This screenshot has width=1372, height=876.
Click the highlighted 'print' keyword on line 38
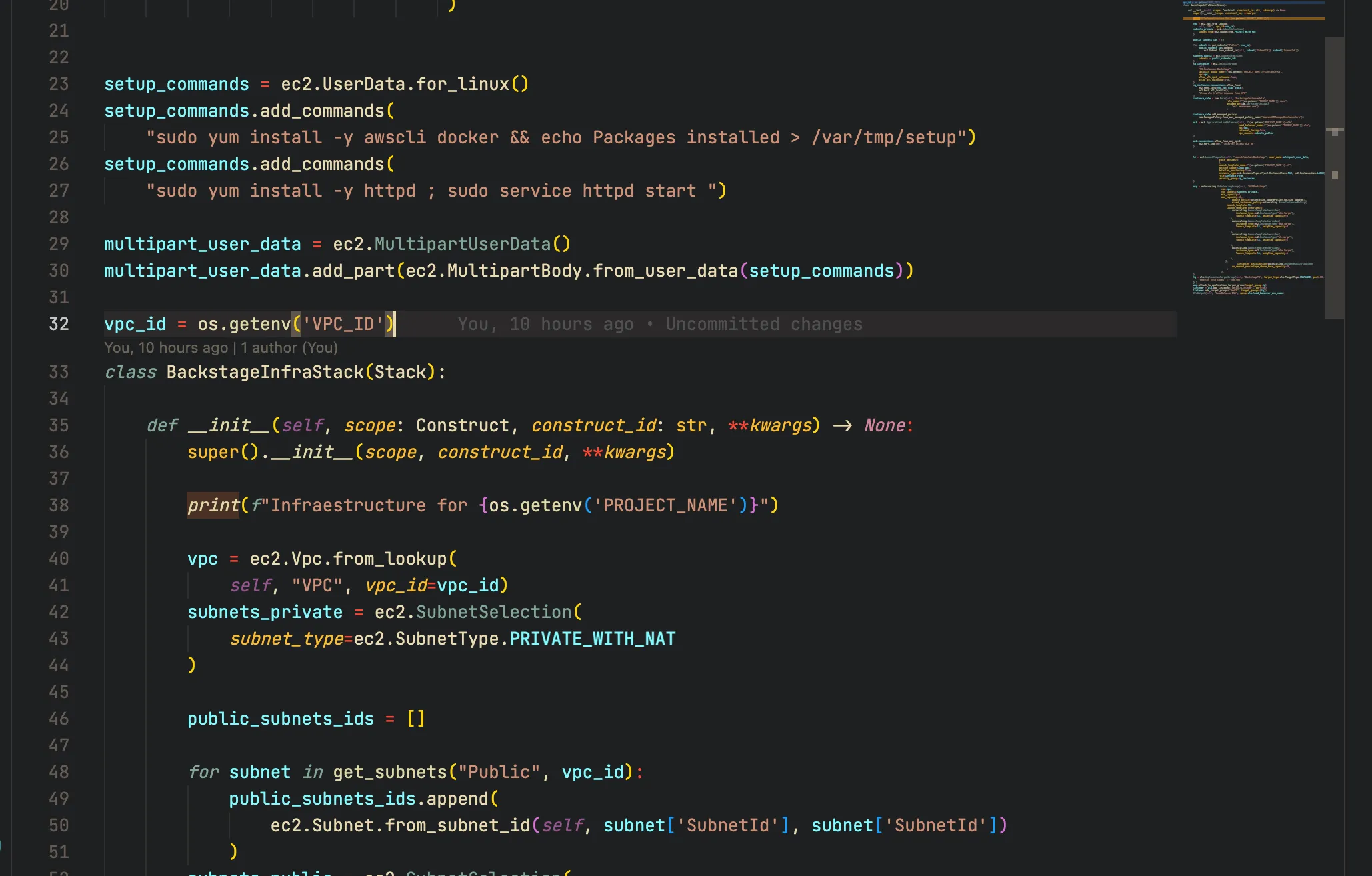click(213, 505)
